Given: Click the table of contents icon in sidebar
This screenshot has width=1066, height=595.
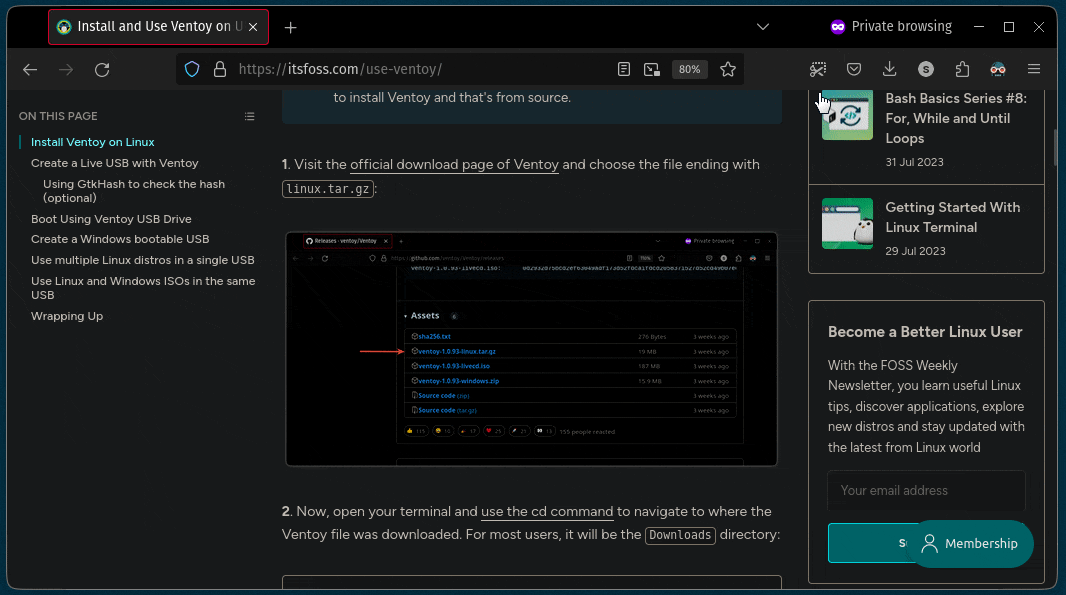Looking at the screenshot, I should pyautogui.click(x=249, y=116).
